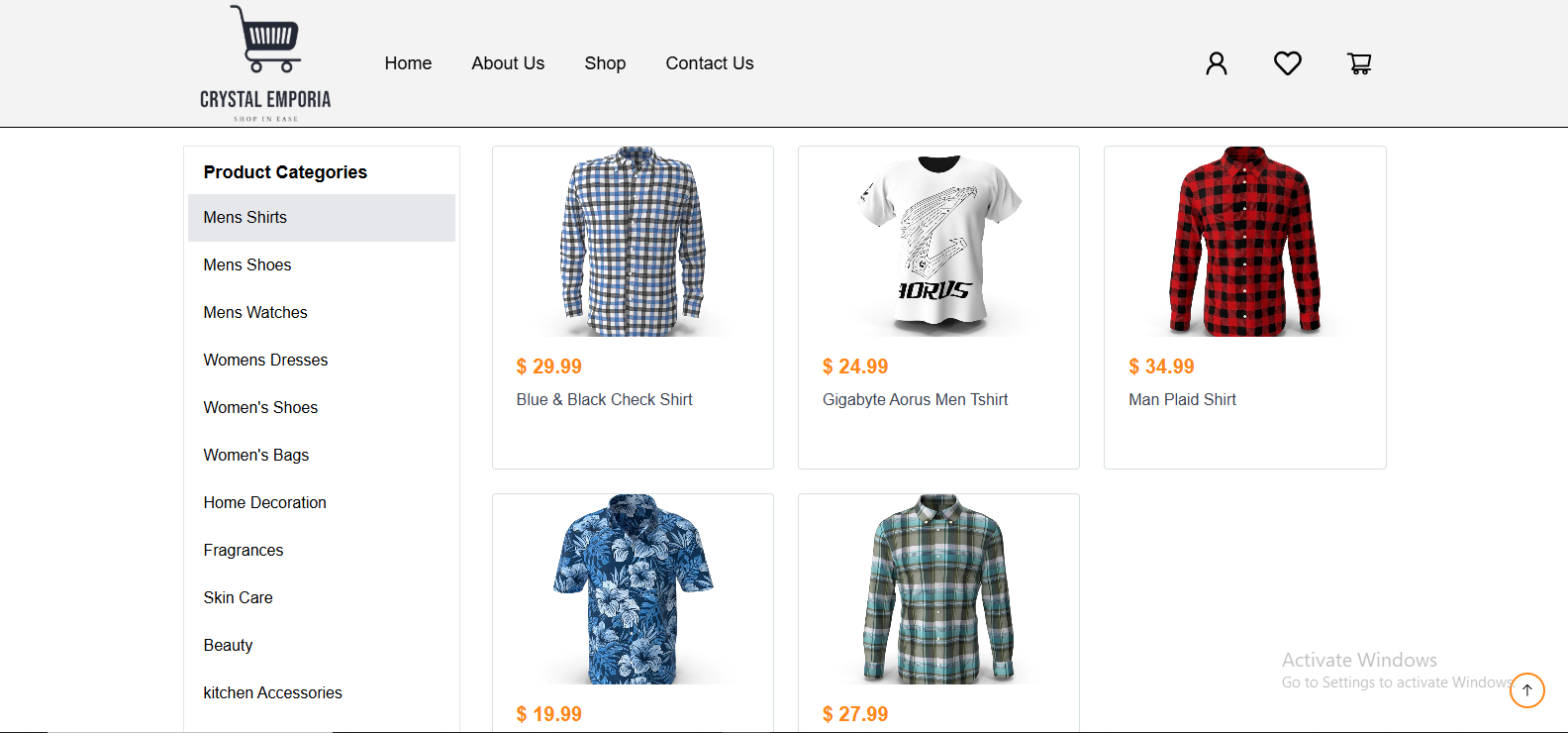Image resolution: width=1568 pixels, height=733 pixels.
Task: Select the Mens Shoes category
Action: (322, 265)
